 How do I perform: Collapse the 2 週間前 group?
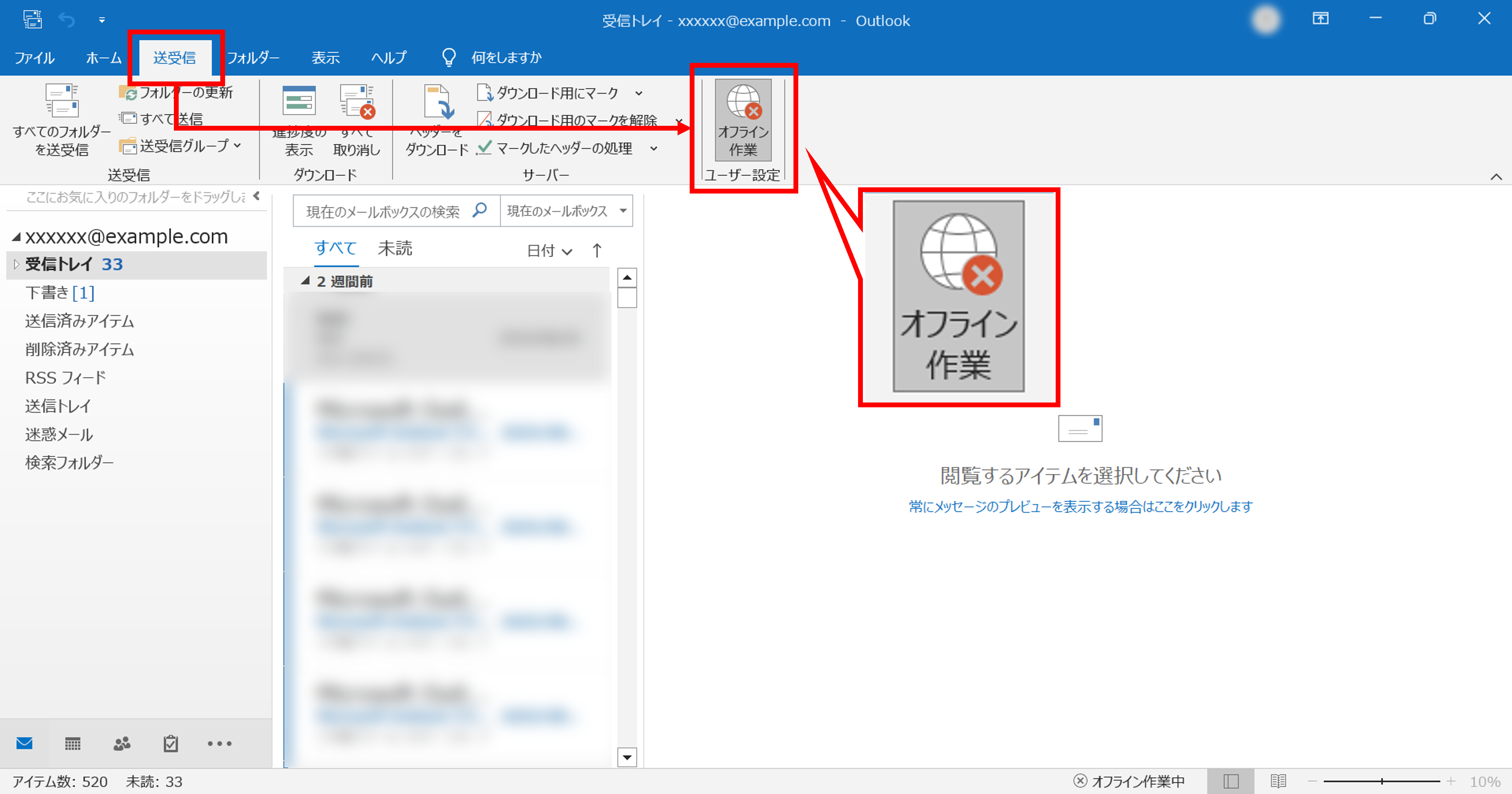(x=305, y=281)
